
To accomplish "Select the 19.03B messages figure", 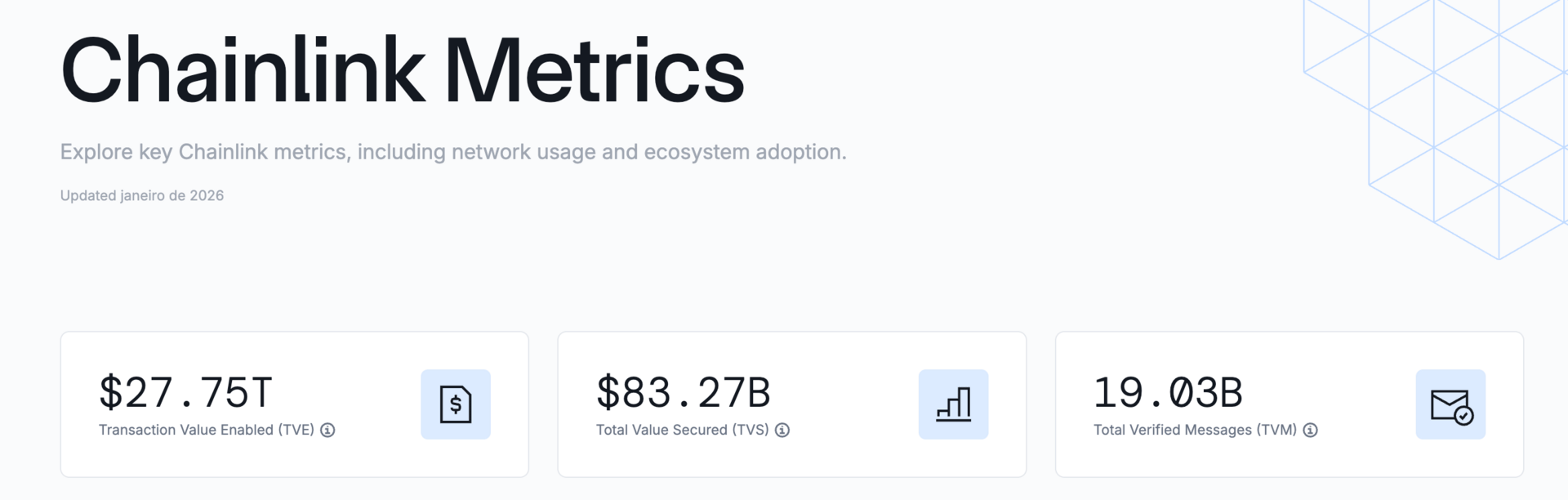I will point(1168,392).
